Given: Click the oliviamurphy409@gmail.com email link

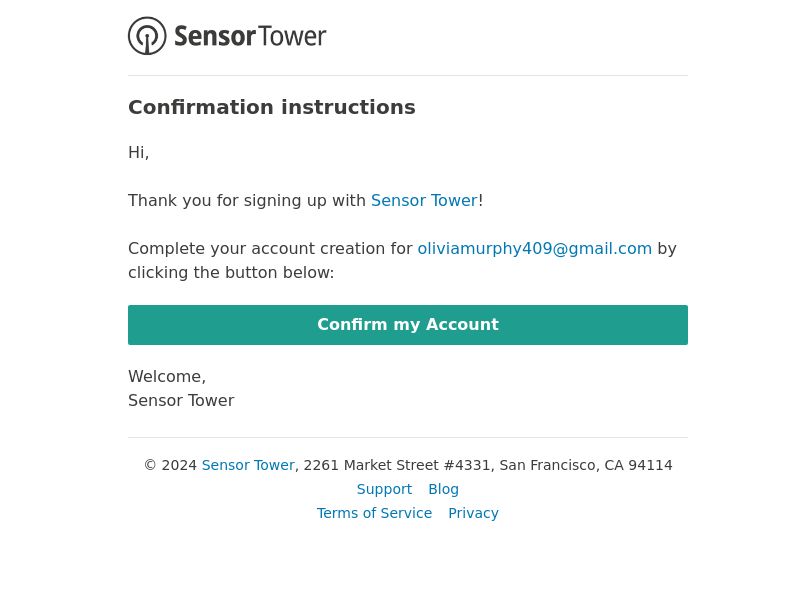Looking at the screenshot, I should click(x=535, y=248).
